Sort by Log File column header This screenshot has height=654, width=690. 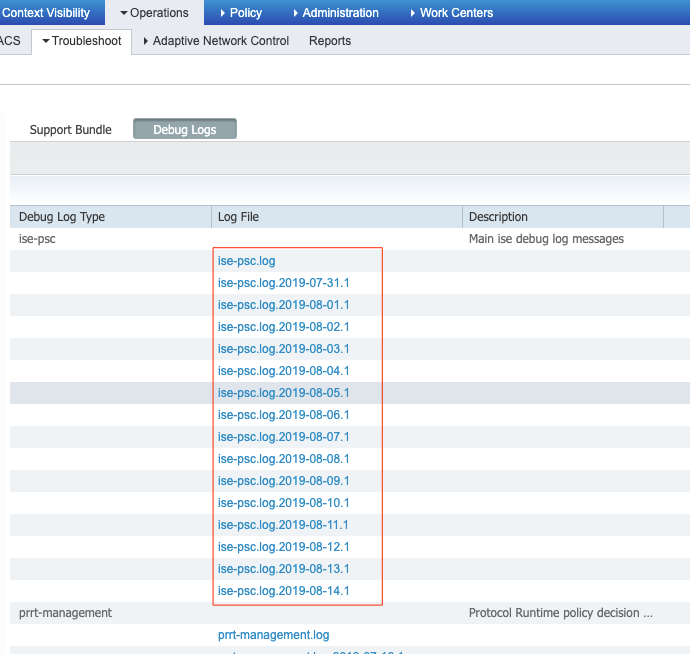[337, 217]
